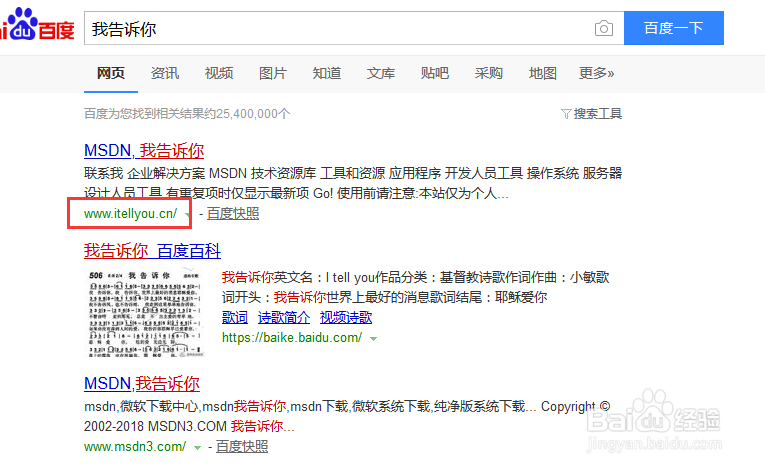Click the camera image-search icon

click(604, 28)
